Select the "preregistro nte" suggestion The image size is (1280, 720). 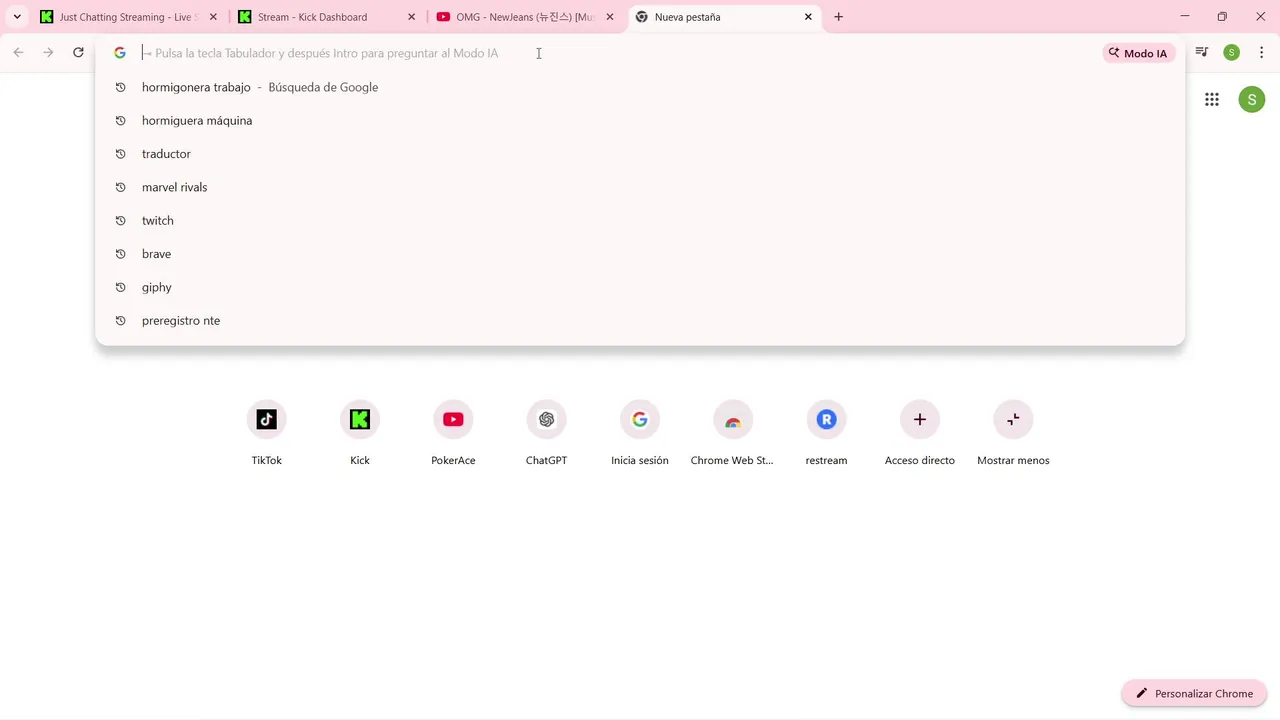[x=640, y=320]
